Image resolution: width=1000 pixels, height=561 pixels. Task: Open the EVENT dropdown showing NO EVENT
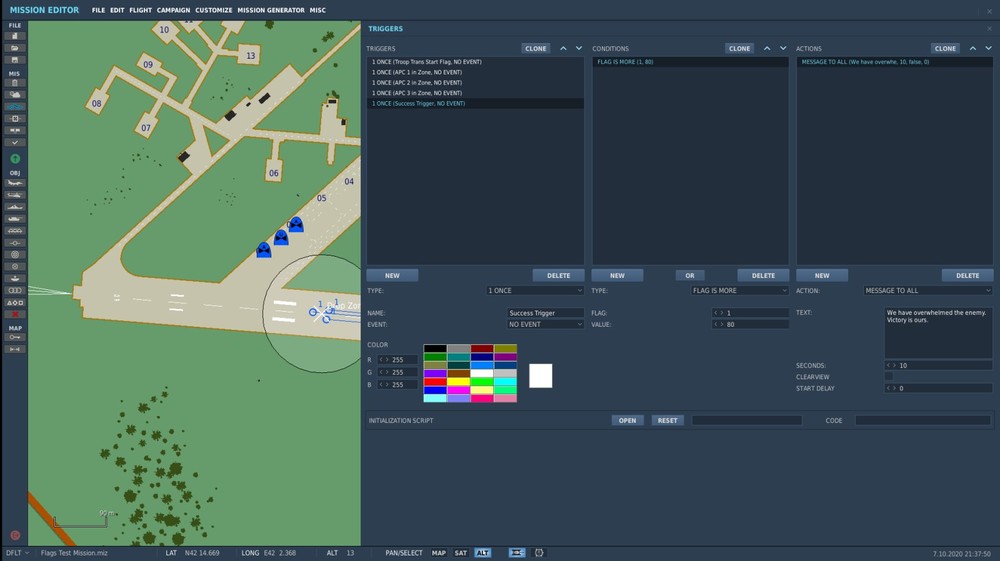tap(545, 325)
